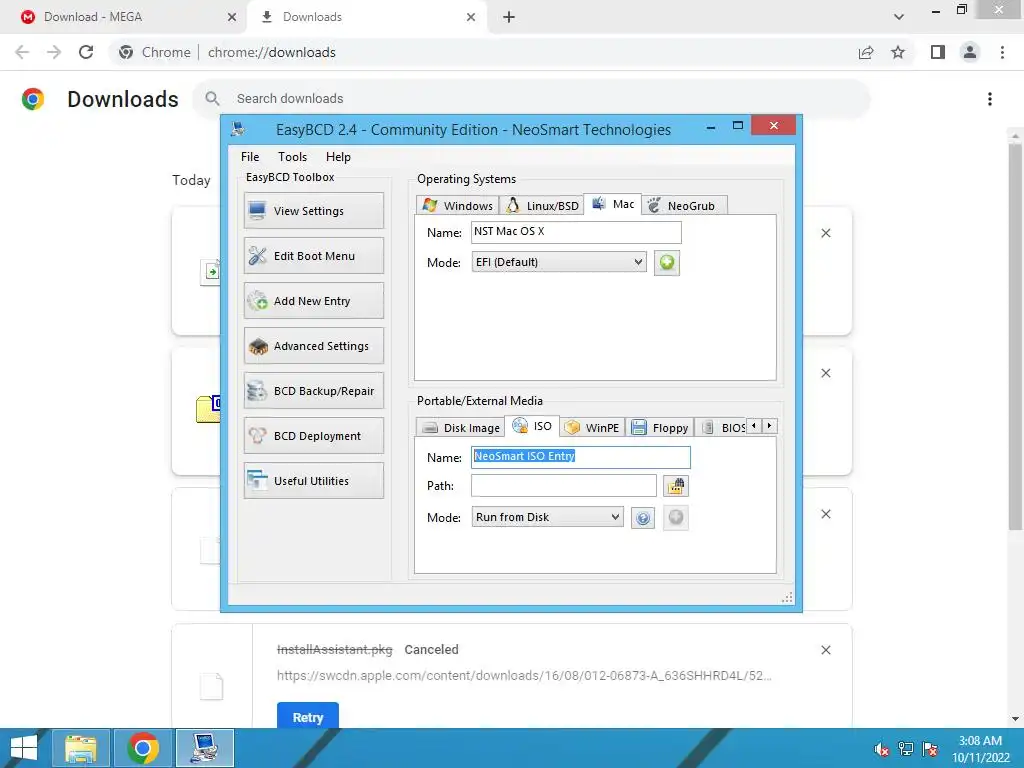
Task: Click the empty ISO Path field
Action: pos(564,486)
